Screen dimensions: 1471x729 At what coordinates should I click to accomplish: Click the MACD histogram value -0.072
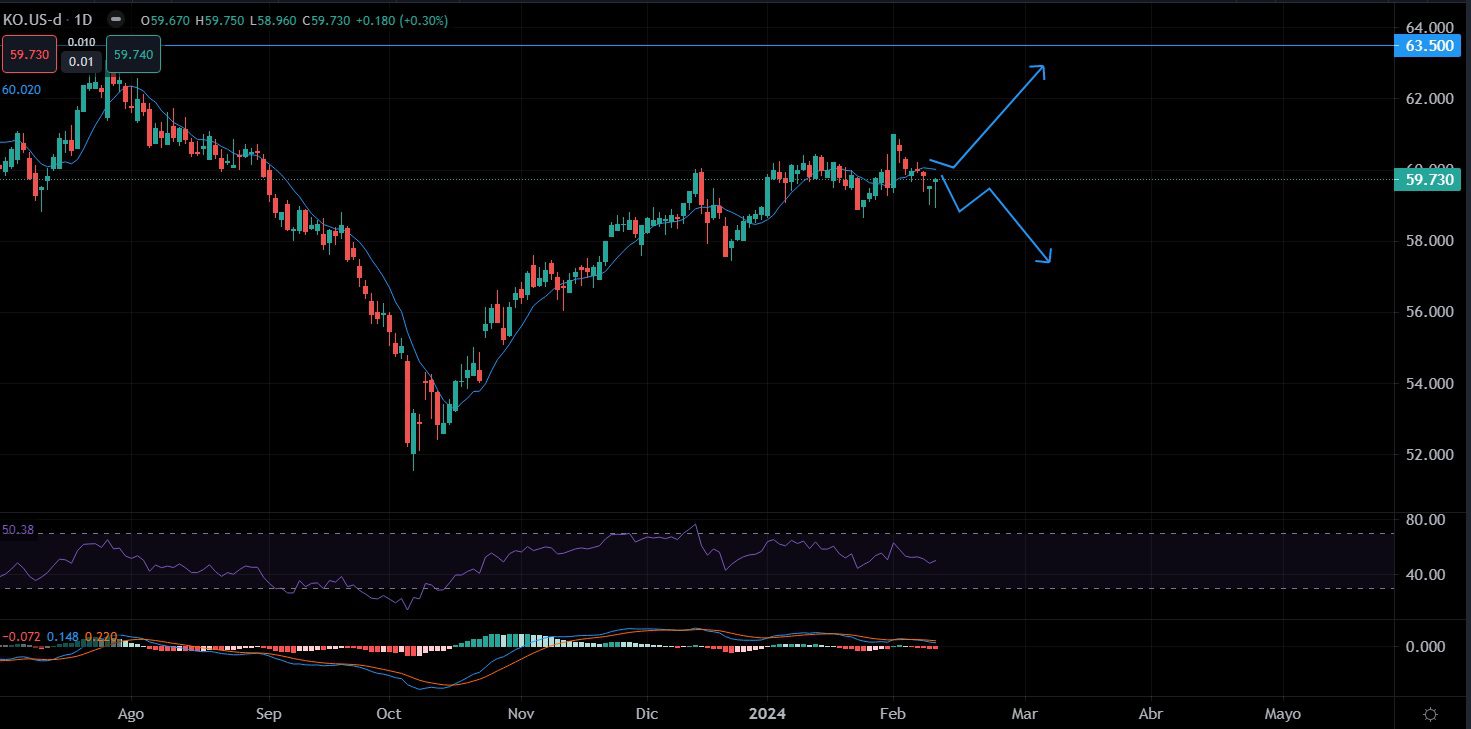(x=21, y=637)
